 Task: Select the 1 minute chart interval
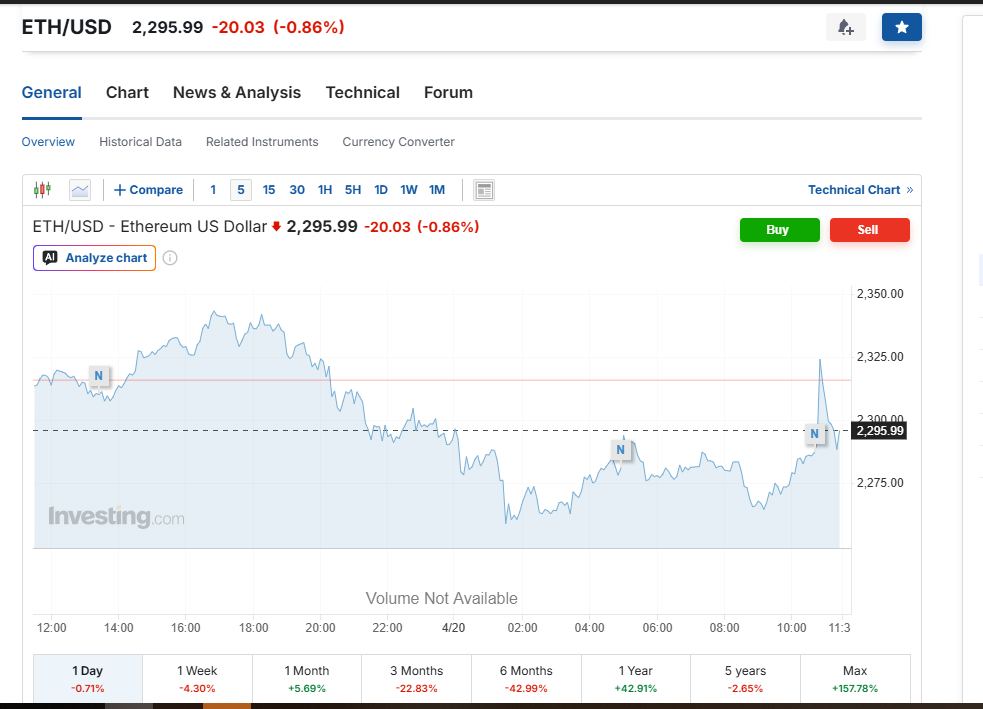pyautogui.click(x=212, y=190)
